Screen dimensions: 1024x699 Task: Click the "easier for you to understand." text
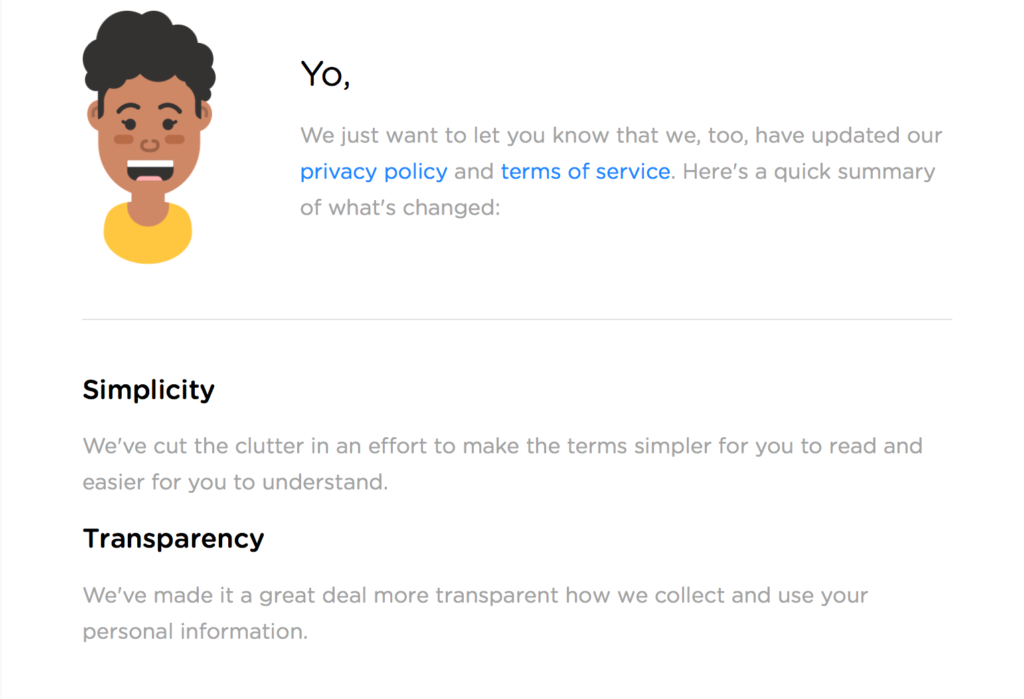click(235, 482)
